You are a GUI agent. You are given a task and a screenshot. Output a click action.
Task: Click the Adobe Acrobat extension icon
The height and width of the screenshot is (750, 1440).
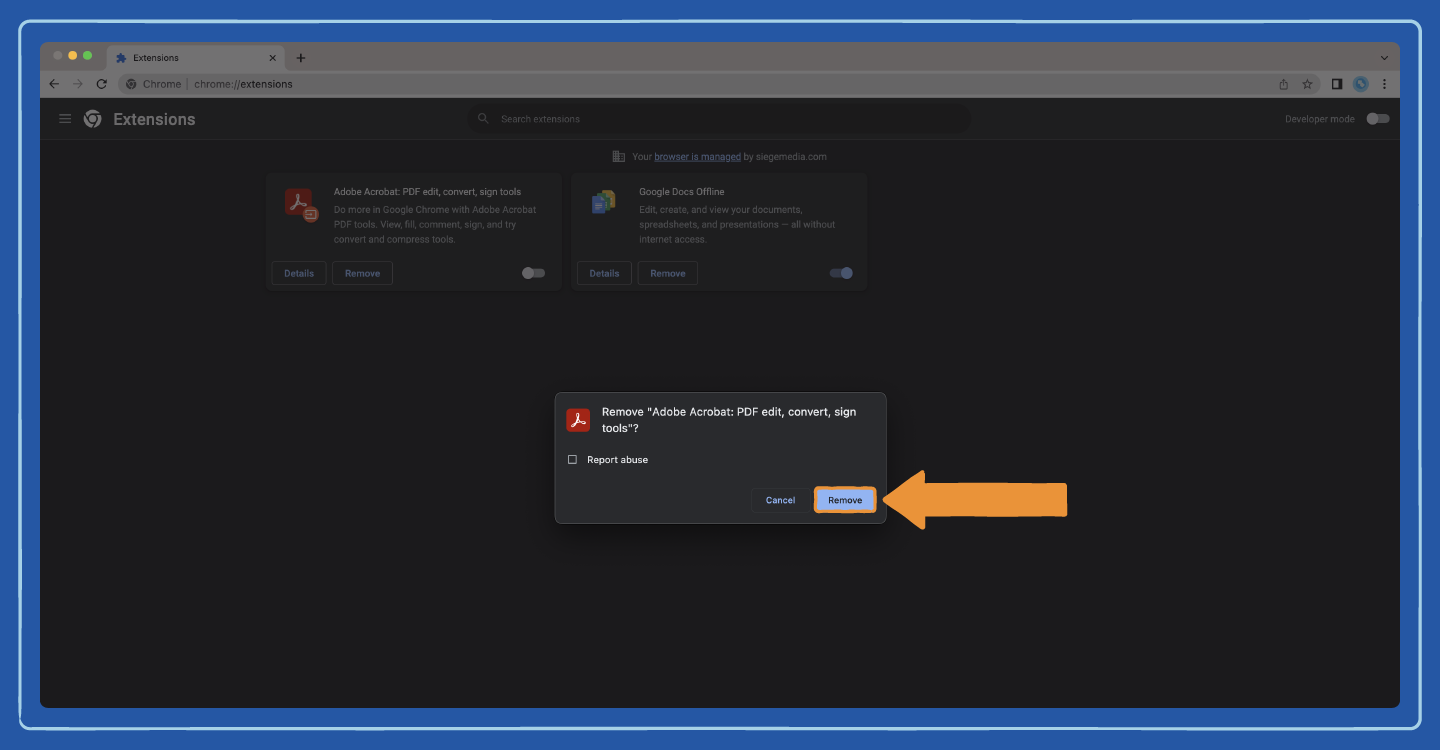[x=299, y=202]
